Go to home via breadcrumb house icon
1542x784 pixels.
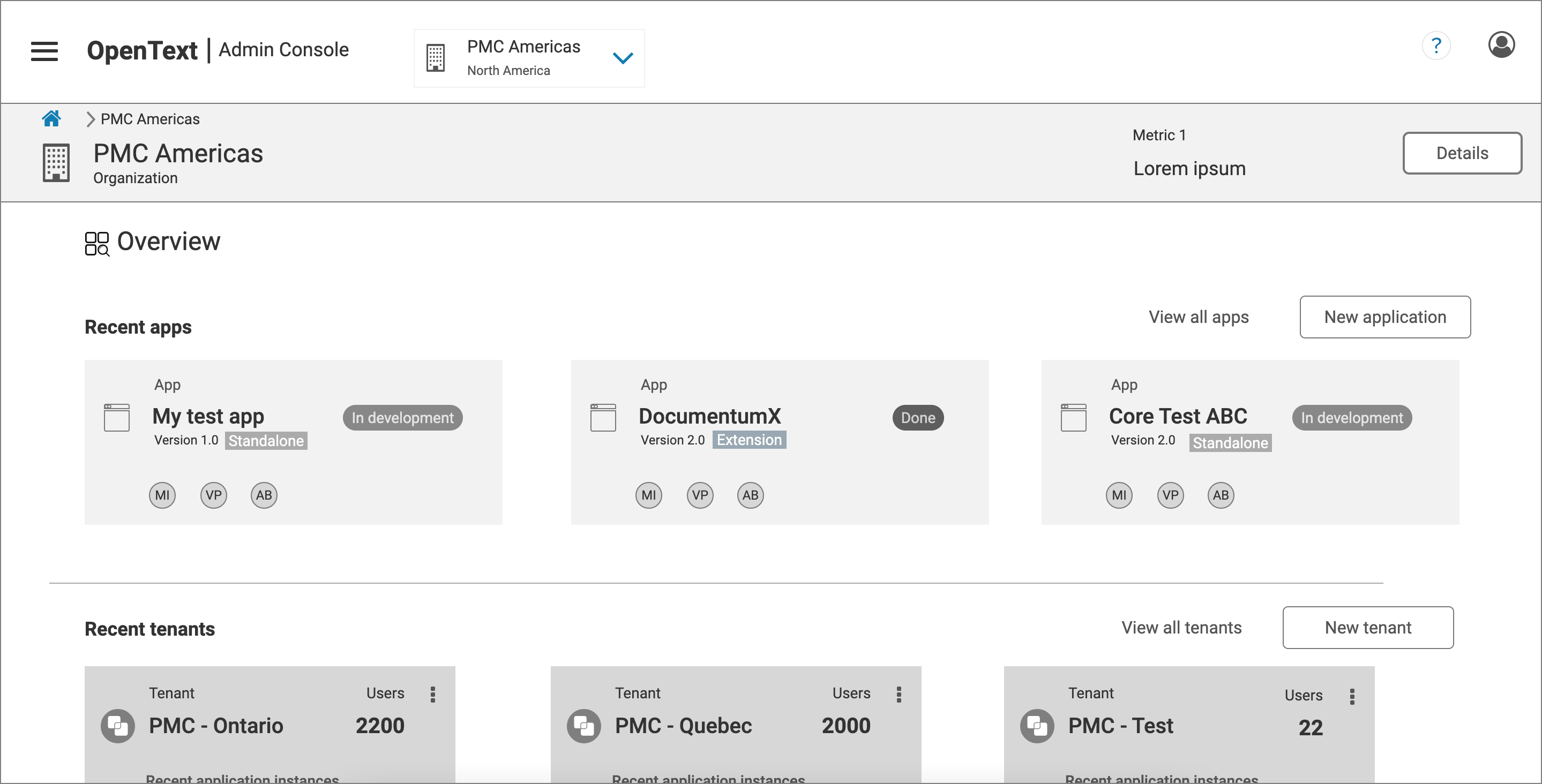[x=51, y=118]
